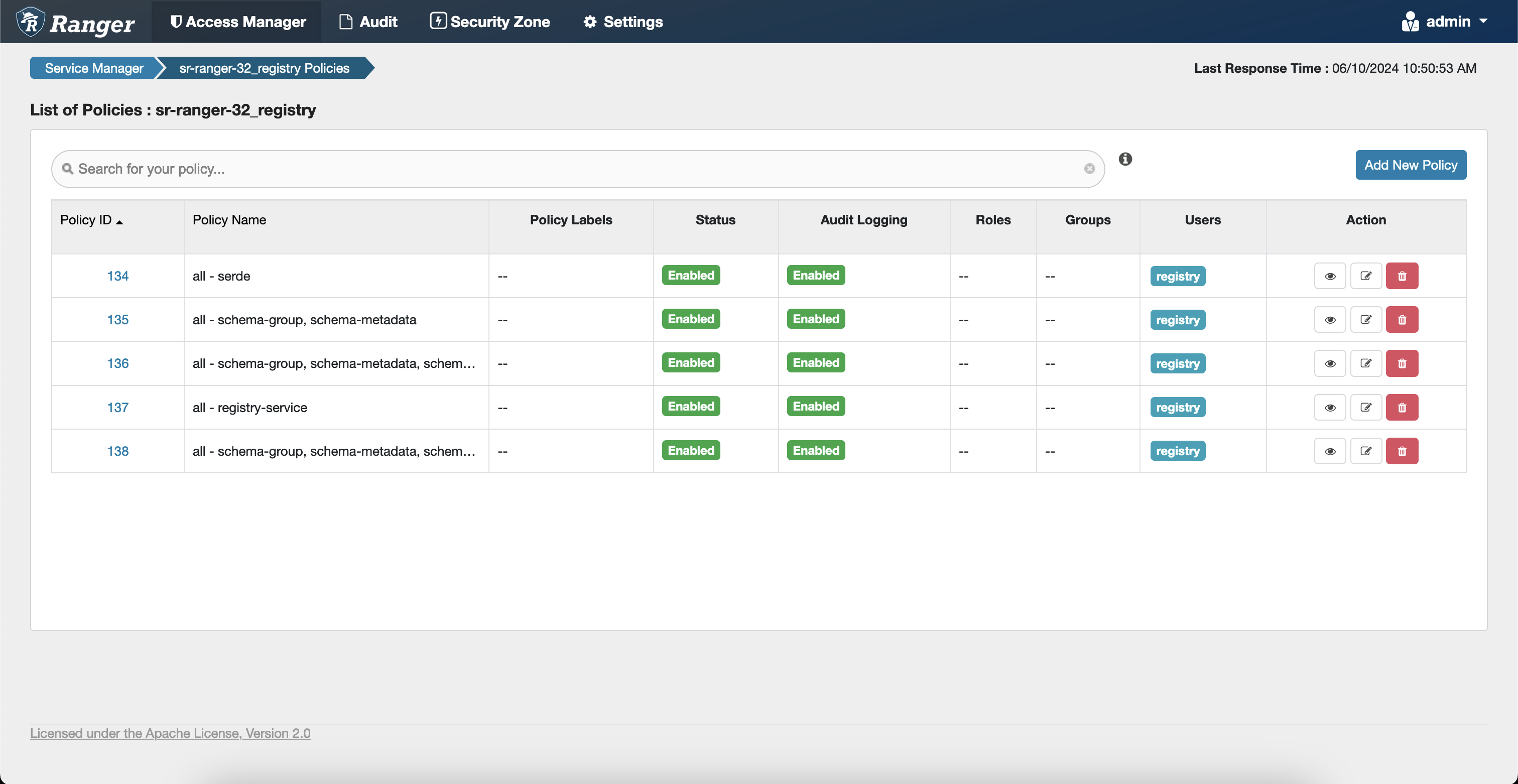Viewport: 1518px width, 784px height.
Task: Clear the search box using the X icon
Action: (x=1090, y=169)
